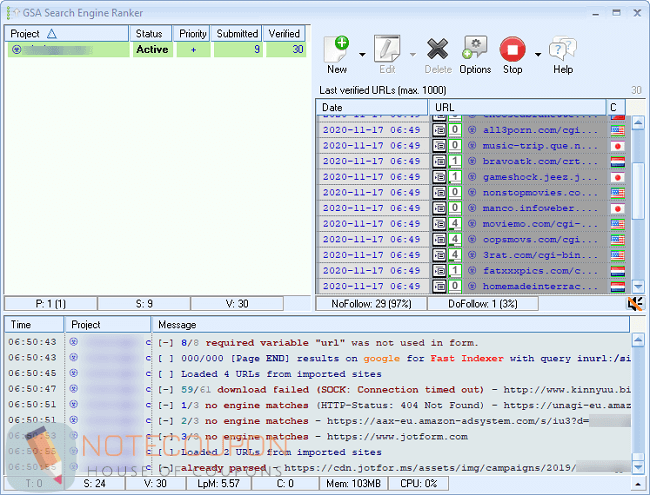Viewport: 650px width, 495px height.
Task: Sort by the Submitted column header
Action: click(237, 34)
